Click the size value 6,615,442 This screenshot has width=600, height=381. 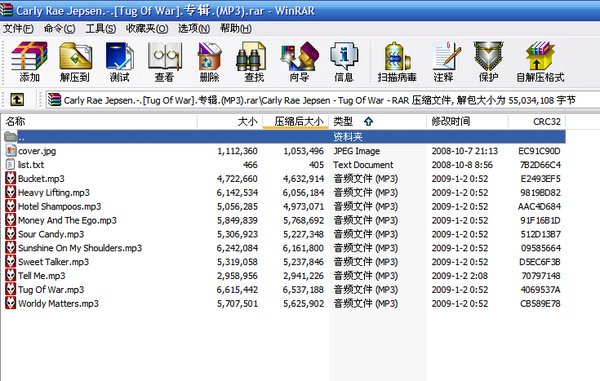click(237, 290)
